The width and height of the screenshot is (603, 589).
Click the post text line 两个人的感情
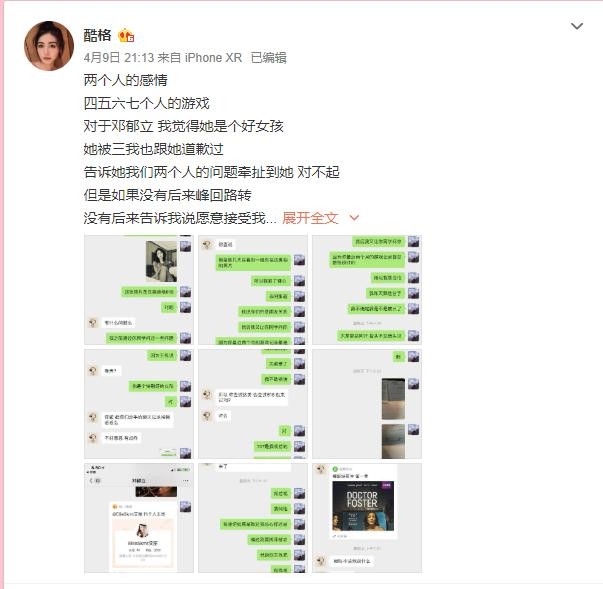(126, 80)
